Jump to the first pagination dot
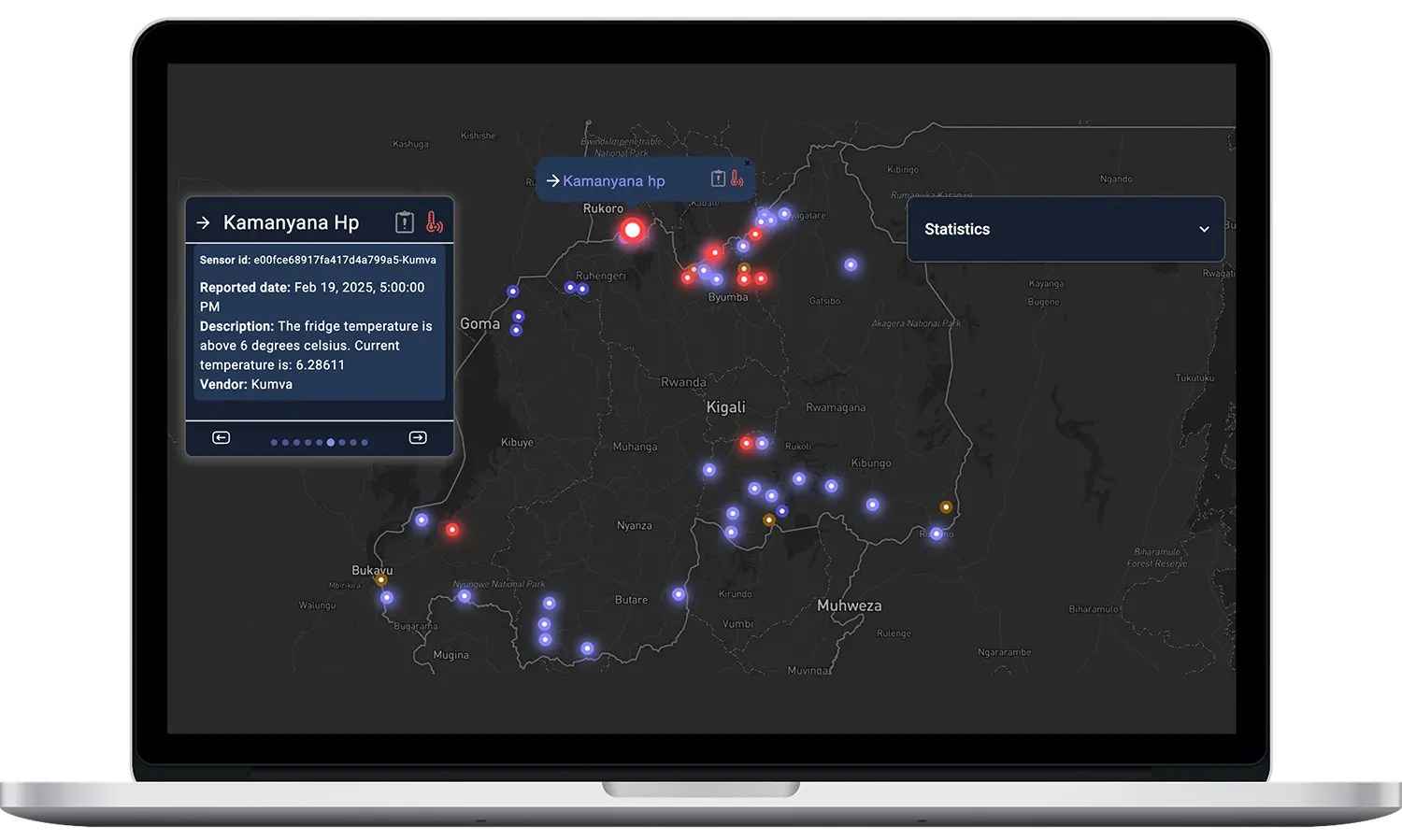This screenshot has width=1402, height=840. click(x=274, y=442)
